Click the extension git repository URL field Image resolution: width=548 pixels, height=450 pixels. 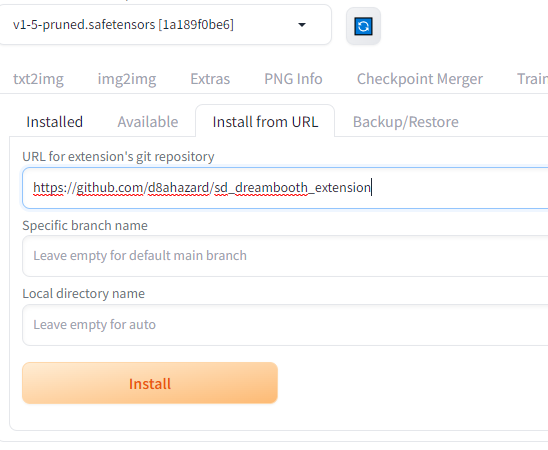coord(285,188)
